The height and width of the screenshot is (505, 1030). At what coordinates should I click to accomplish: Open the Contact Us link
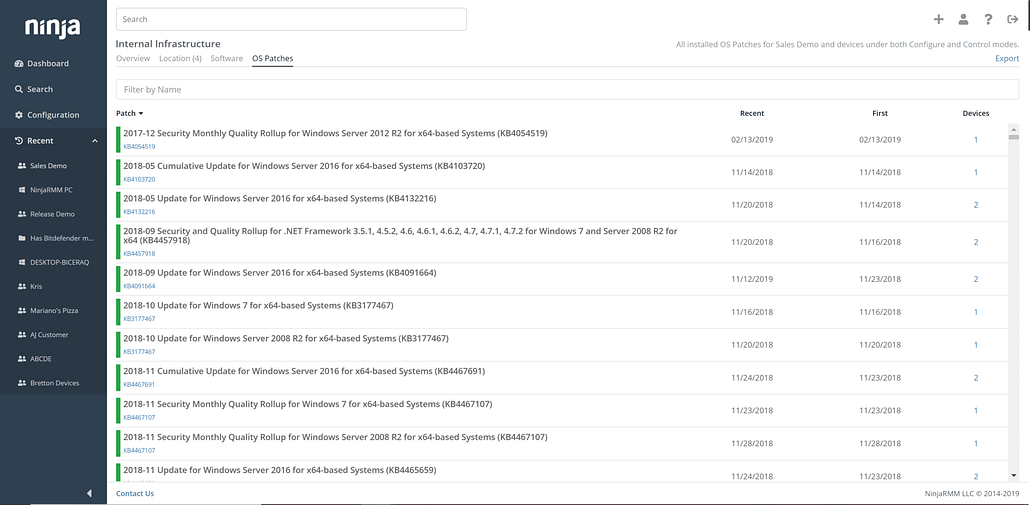pos(135,493)
